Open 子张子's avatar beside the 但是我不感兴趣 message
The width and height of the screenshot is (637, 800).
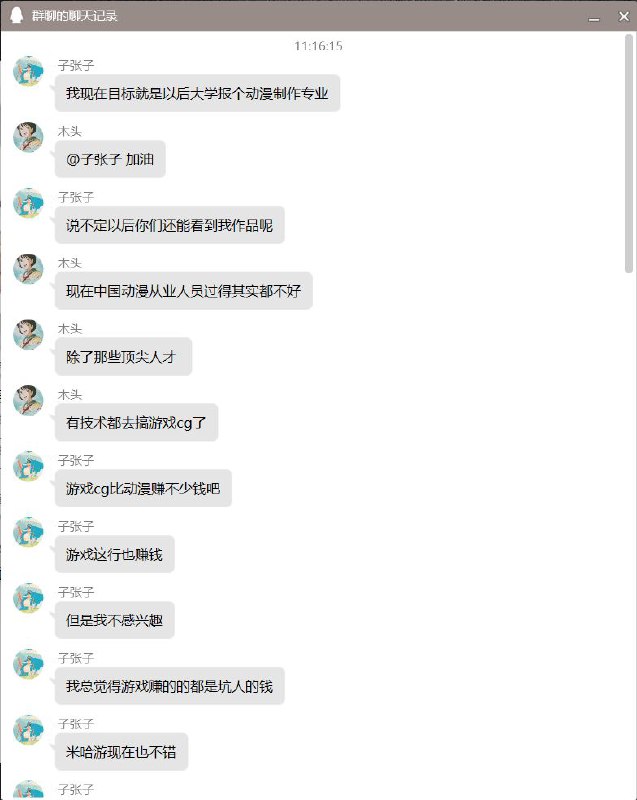pos(28,599)
